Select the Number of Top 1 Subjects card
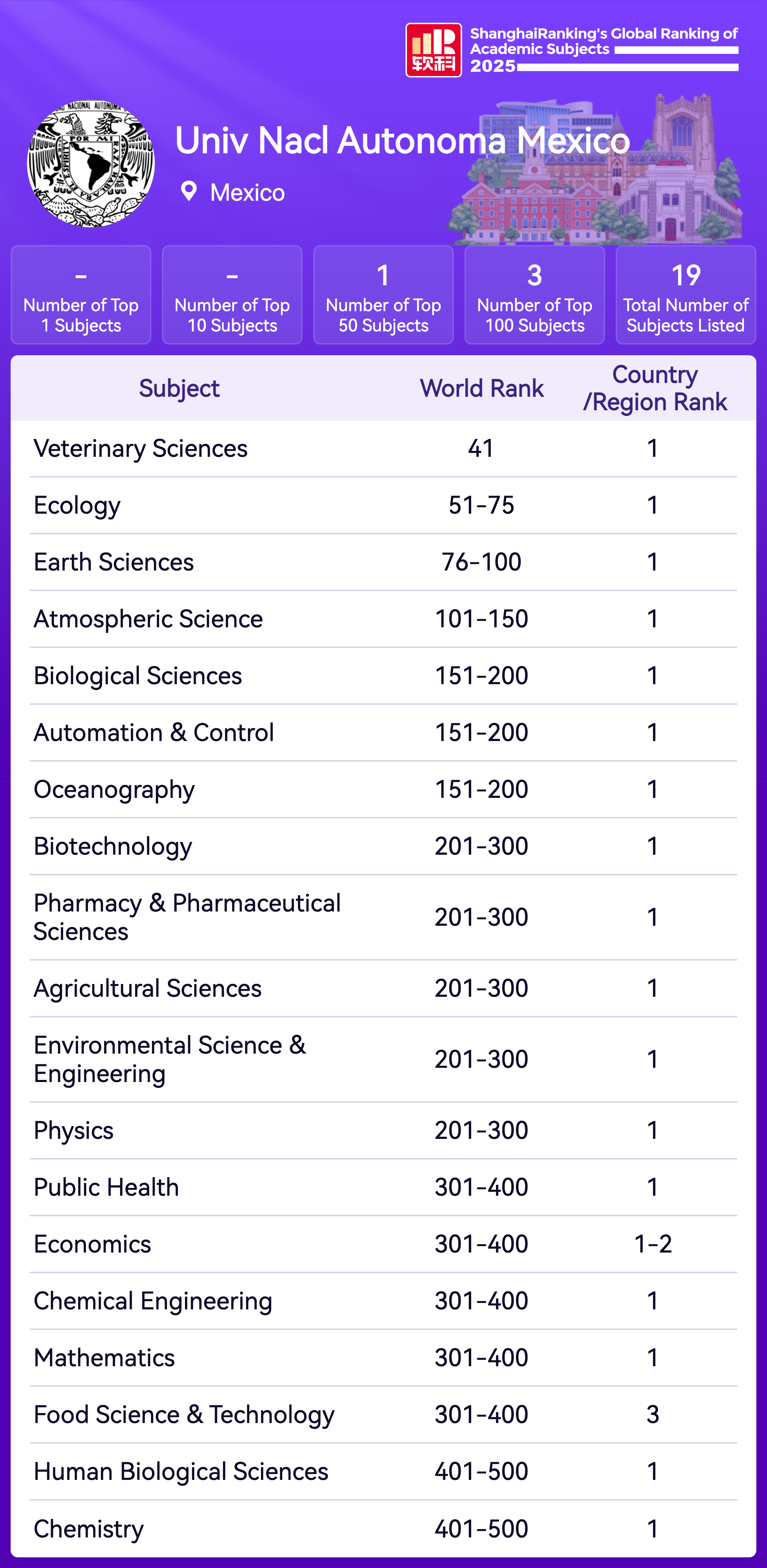 coord(81,295)
